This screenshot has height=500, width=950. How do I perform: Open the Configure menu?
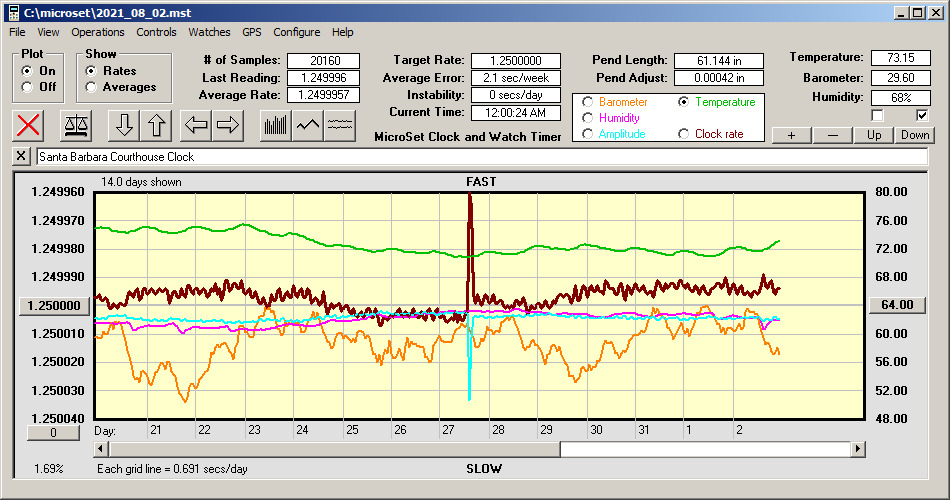[x=296, y=32]
